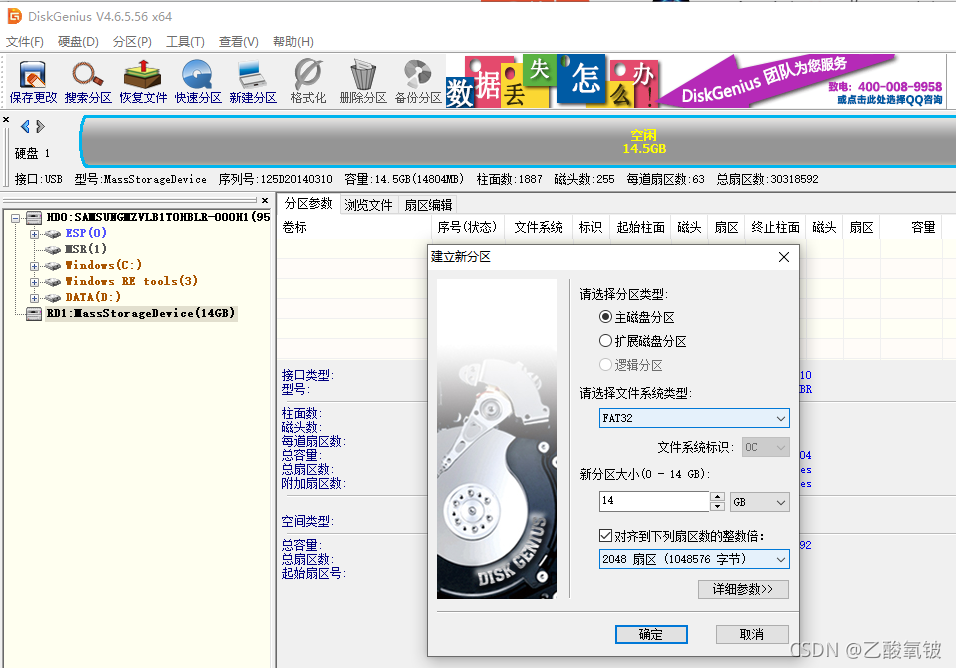The image size is (956, 668).
Task: Click the partition size input field showing 14
Action: pyautogui.click(x=654, y=501)
